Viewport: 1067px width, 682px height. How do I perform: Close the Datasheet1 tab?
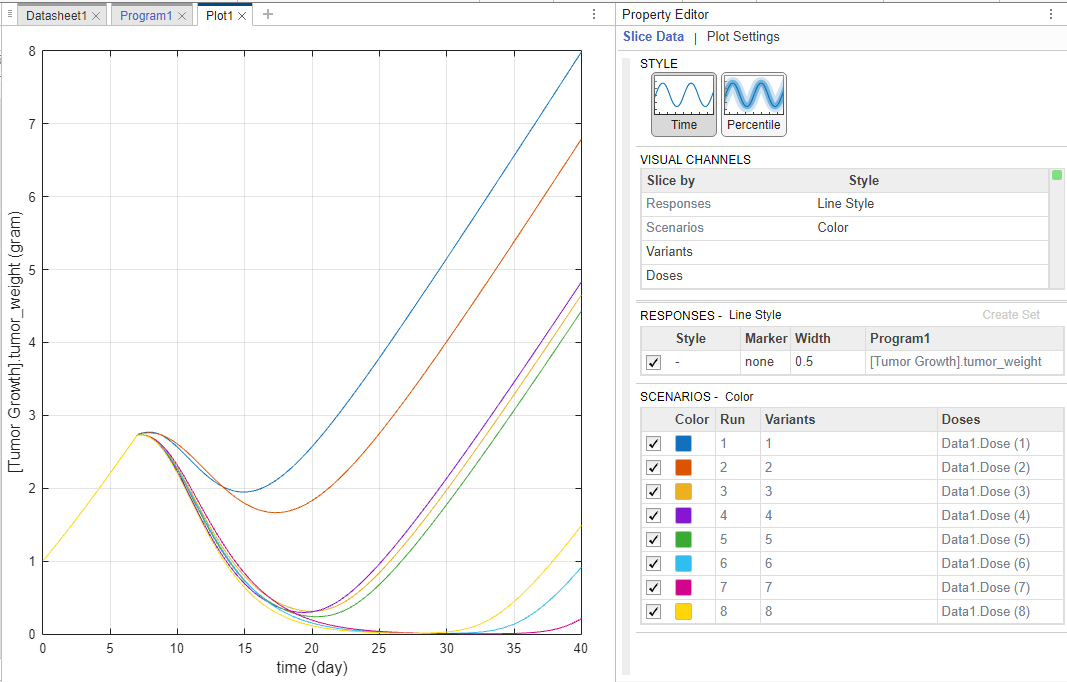coord(96,16)
